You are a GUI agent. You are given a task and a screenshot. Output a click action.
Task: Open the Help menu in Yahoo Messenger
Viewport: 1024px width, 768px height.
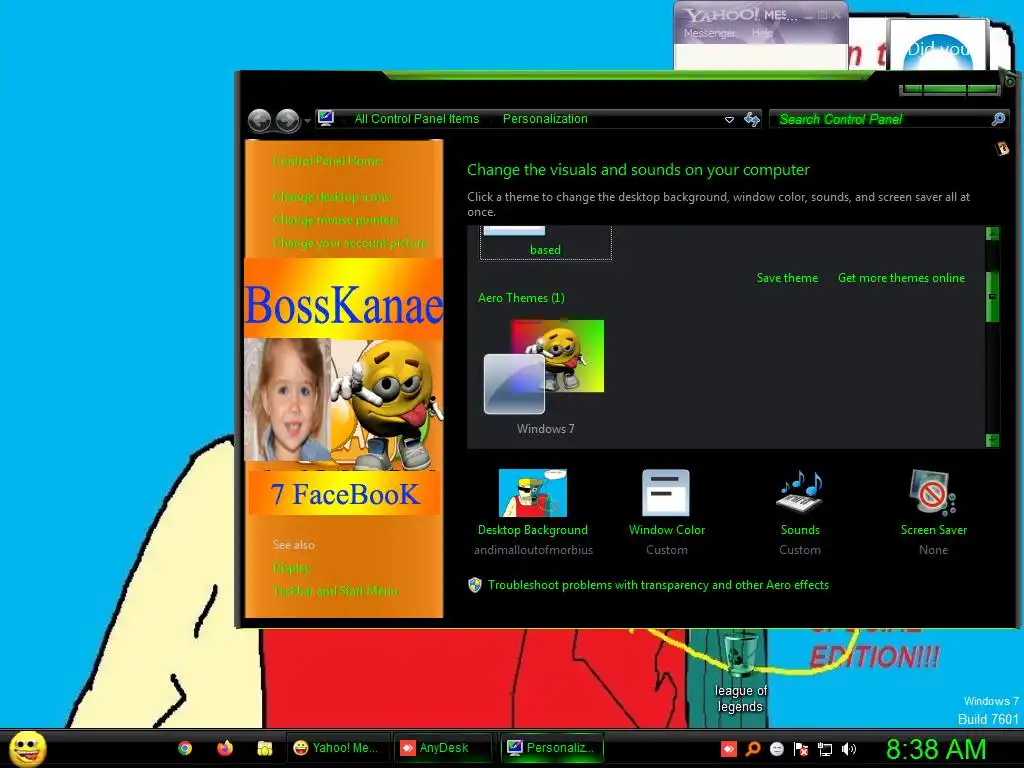tap(762, 33)
